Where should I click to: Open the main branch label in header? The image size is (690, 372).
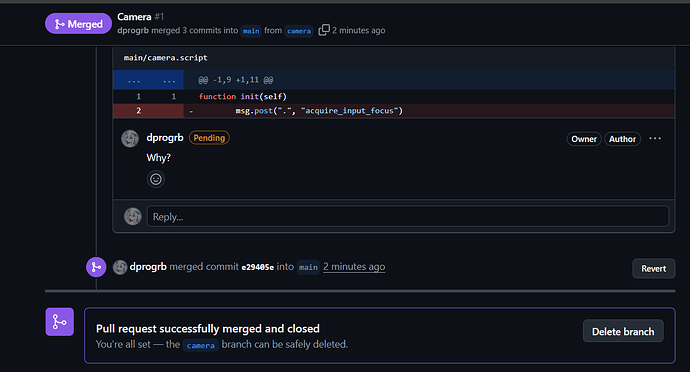pos(251,31)
